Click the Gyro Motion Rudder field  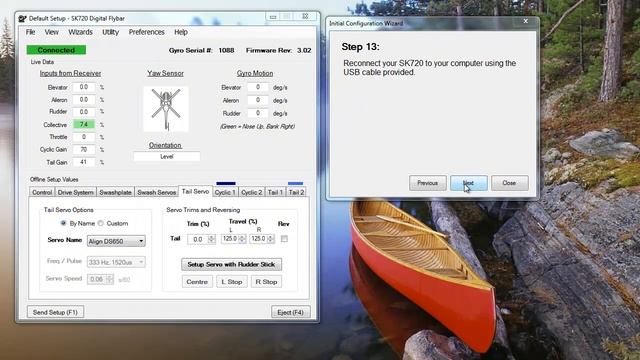pos(258,113)
